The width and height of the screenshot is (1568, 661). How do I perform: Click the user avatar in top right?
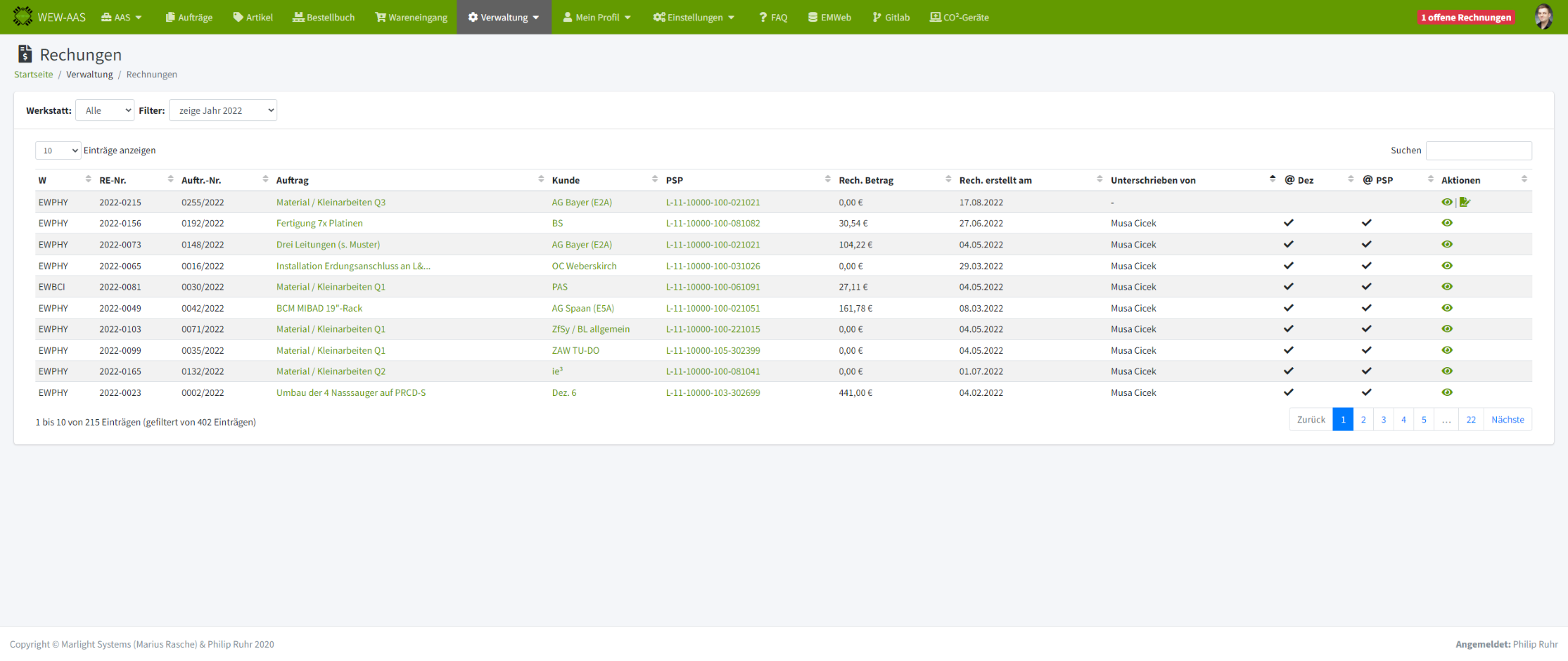(x=1543, y=17)
